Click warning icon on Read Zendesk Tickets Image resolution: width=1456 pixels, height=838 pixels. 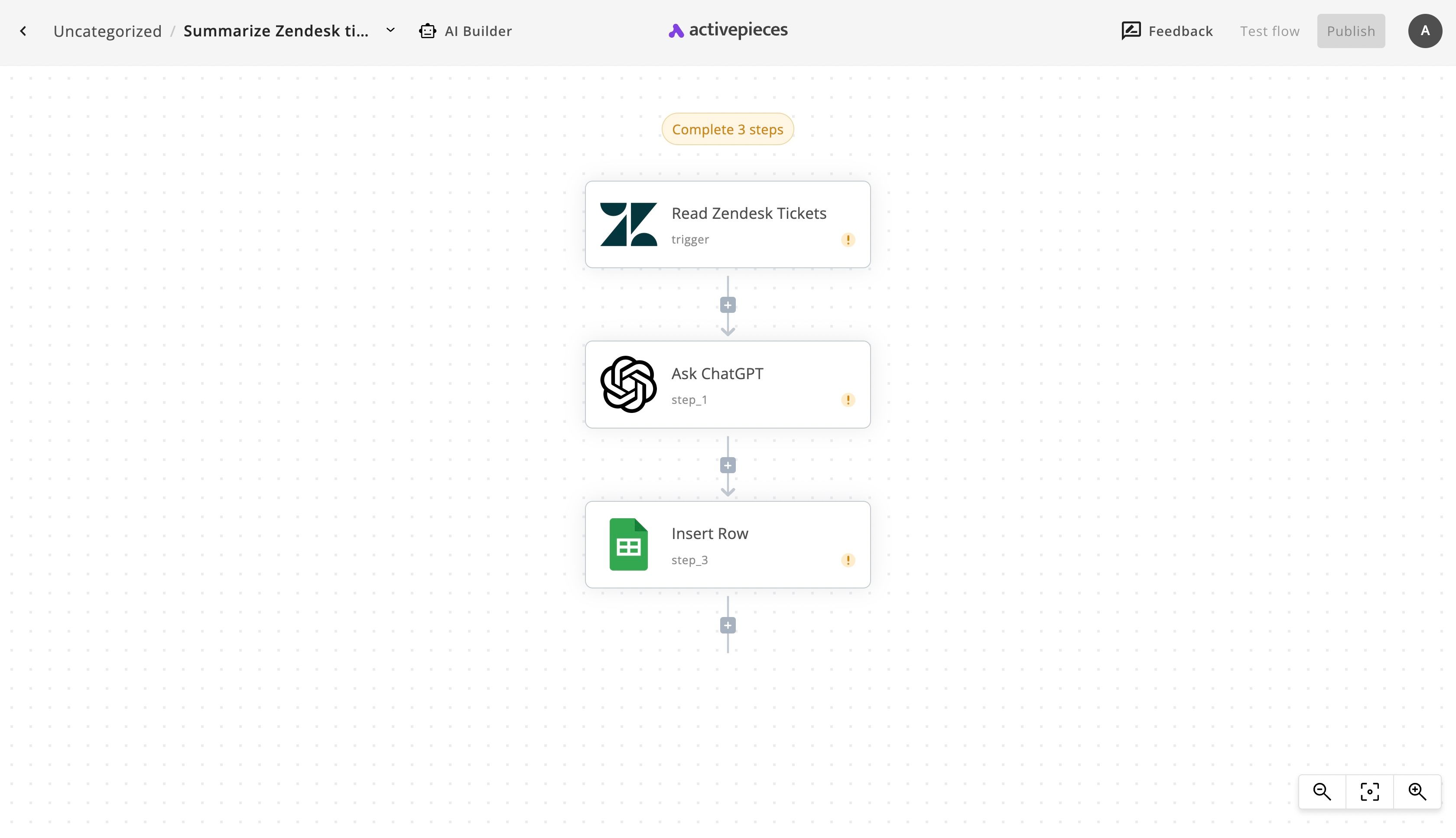[848, 240]
